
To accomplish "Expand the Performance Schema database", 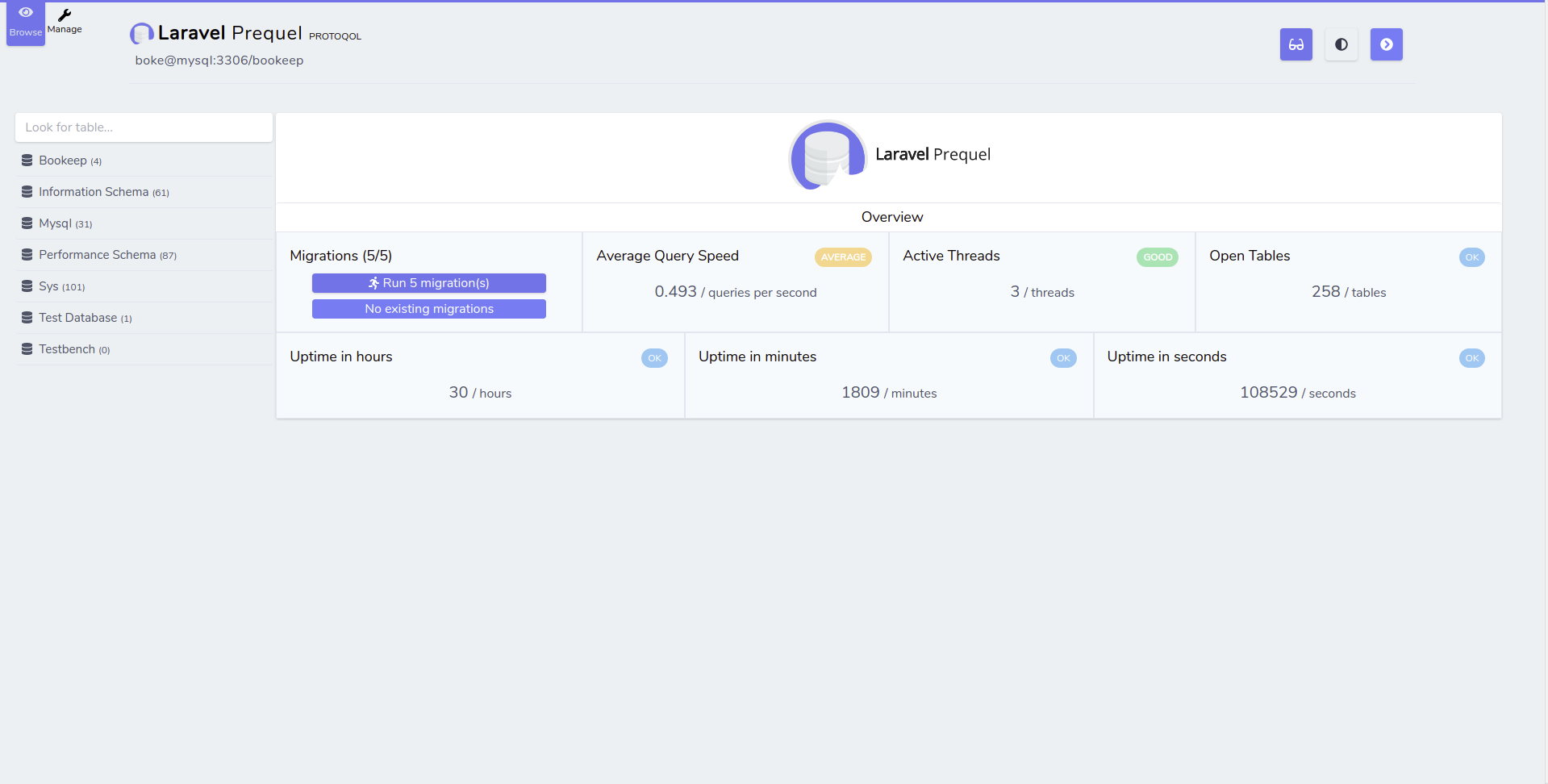I will click(144, 255).
